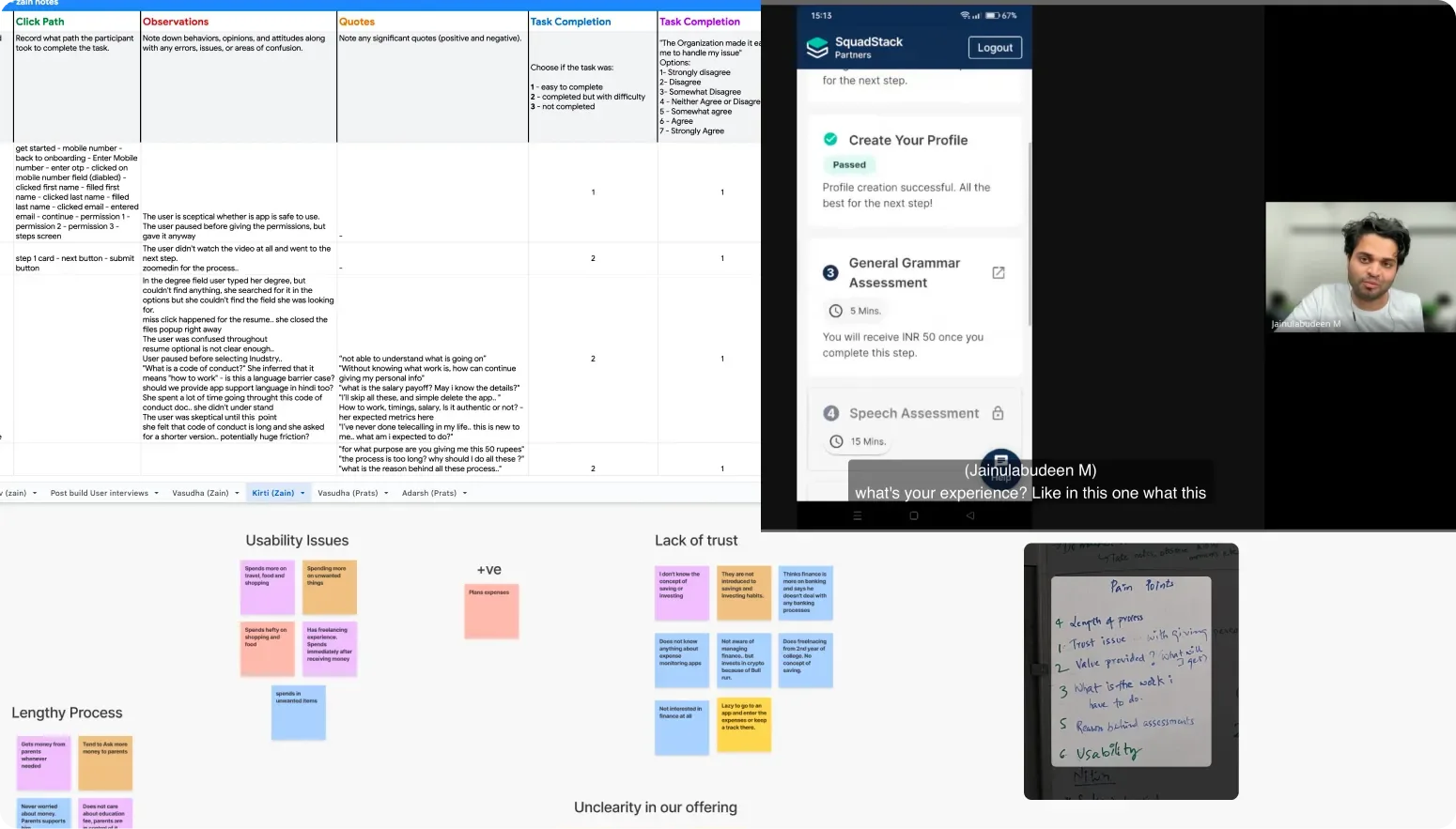1456x829 pixels.
Task: Switch to the Kirti (Zain) sheet tab
Action: coord(273,493)
